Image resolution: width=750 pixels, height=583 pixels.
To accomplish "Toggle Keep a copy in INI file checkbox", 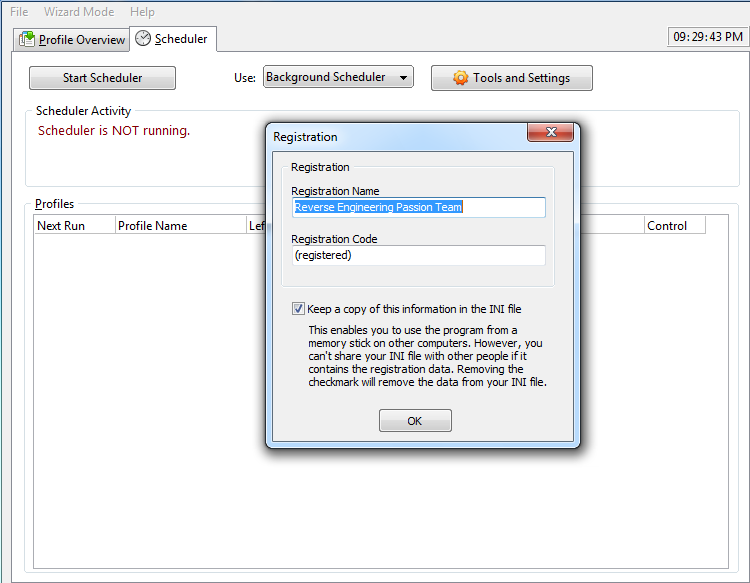I will (x=298, y=309).
